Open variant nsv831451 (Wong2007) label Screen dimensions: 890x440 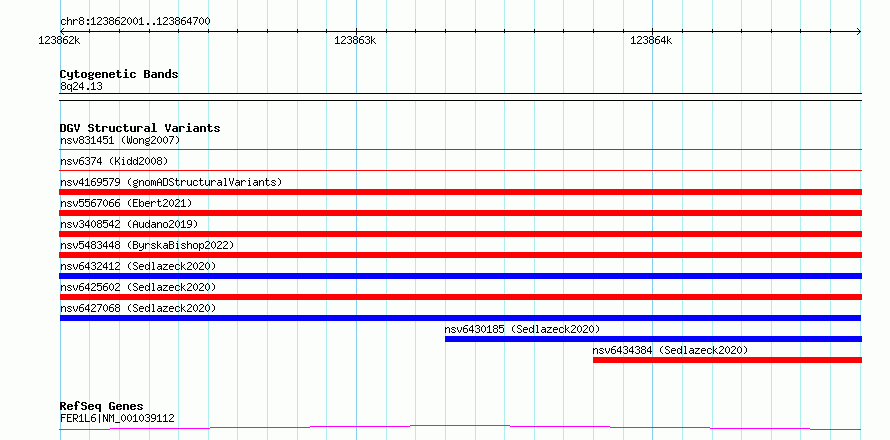tap(120, 140)
